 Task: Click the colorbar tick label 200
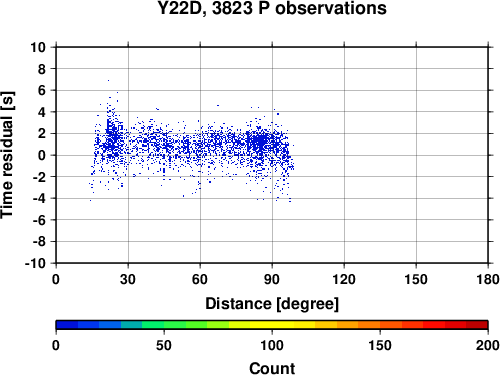tap(488, 345)
